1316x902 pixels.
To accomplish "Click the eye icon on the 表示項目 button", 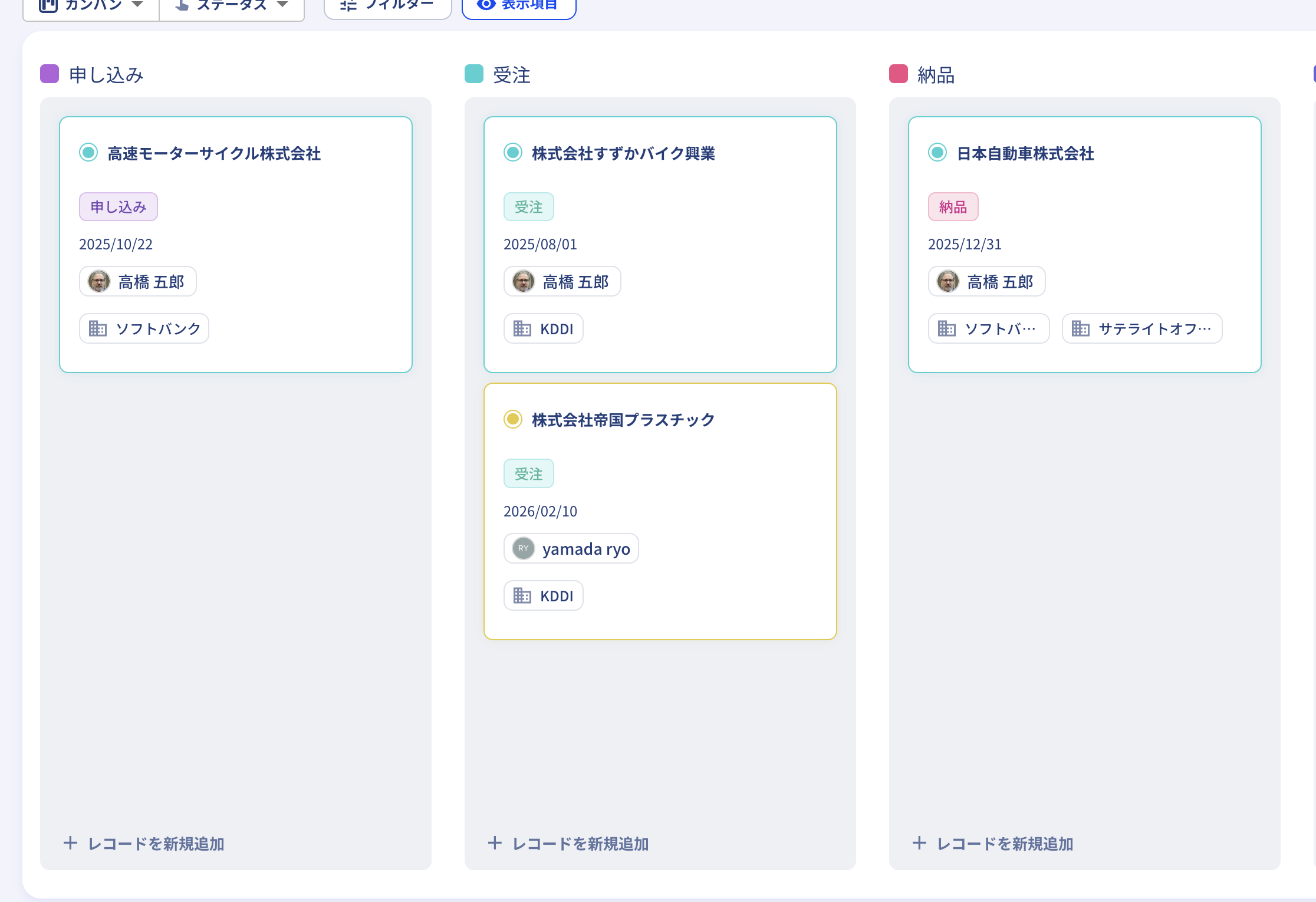I will point(485,4).
